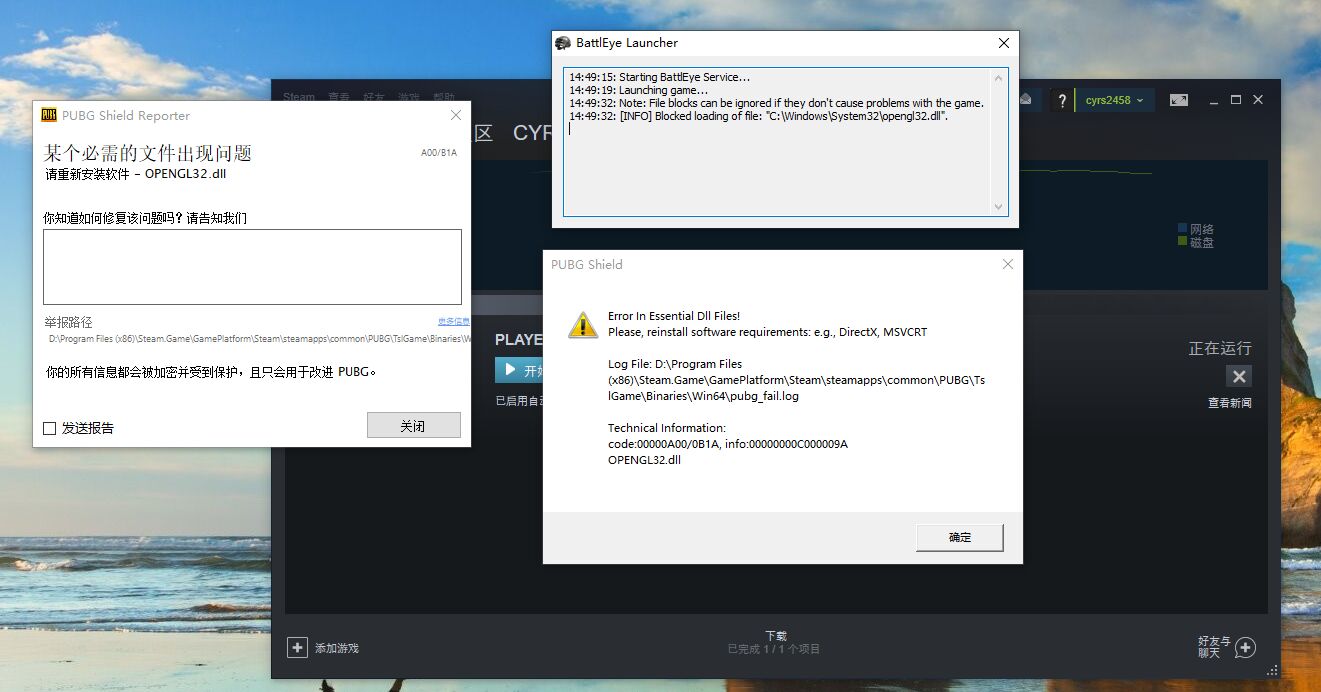
Task: Click the 网络 legend swatch in Steam
Action: point(1183,228)
